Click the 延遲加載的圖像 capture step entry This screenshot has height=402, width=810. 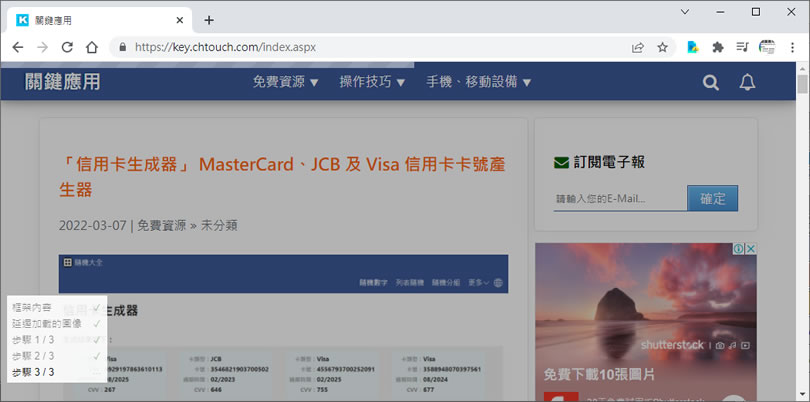56,323
